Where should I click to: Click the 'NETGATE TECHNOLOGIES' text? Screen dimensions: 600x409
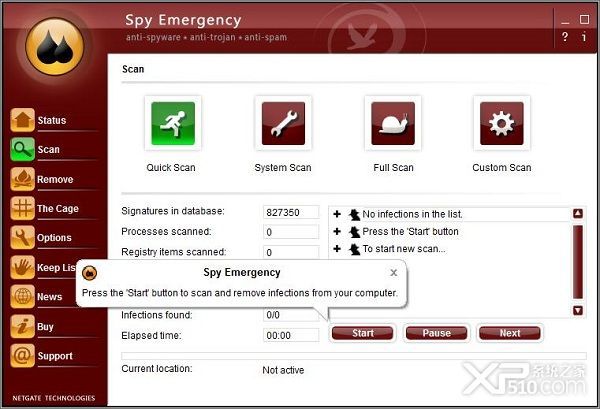pyautogui.click(x=54, y=398)
